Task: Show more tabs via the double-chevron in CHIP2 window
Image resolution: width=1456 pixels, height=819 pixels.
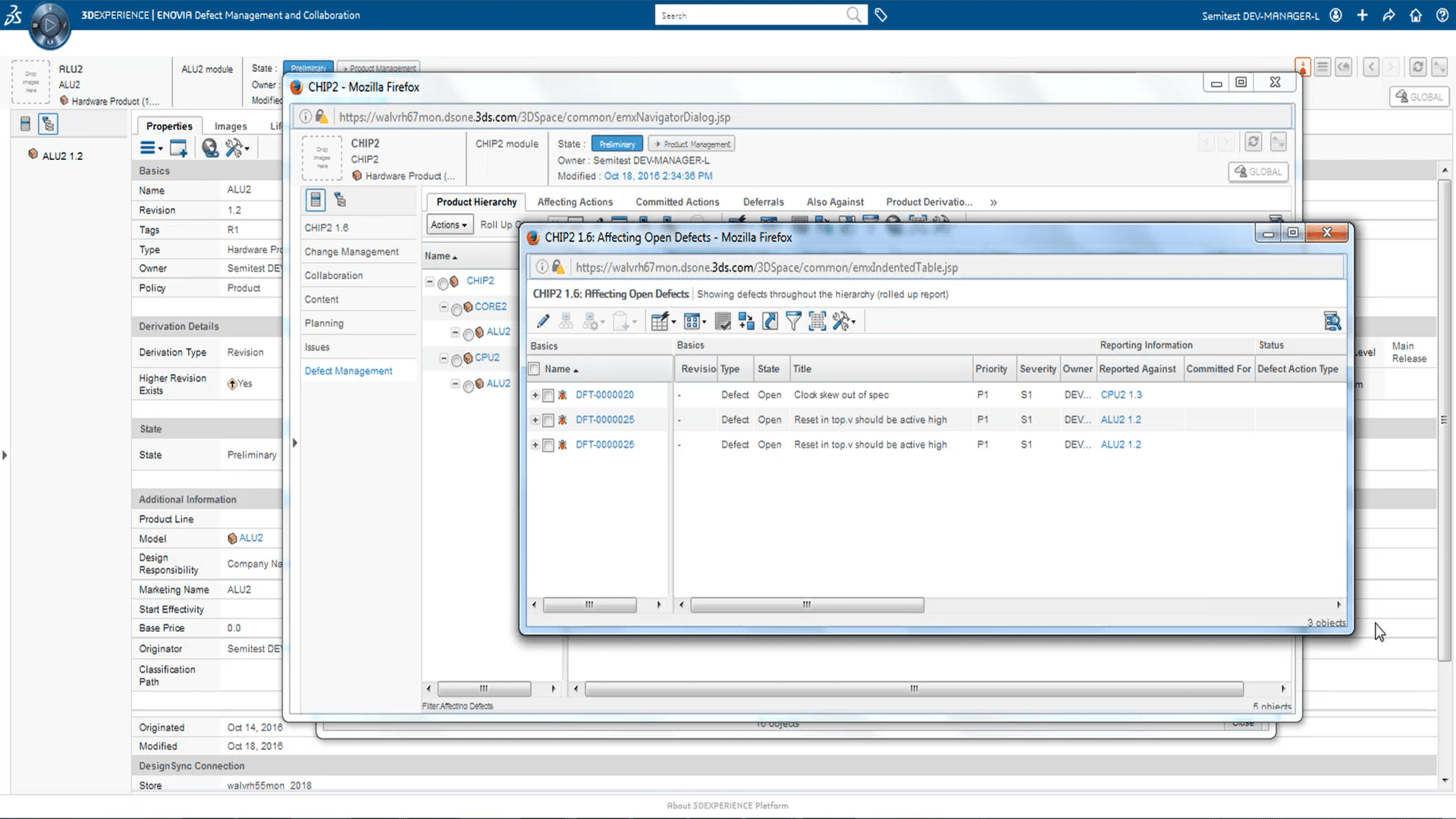Action: [x=993, y=202]
